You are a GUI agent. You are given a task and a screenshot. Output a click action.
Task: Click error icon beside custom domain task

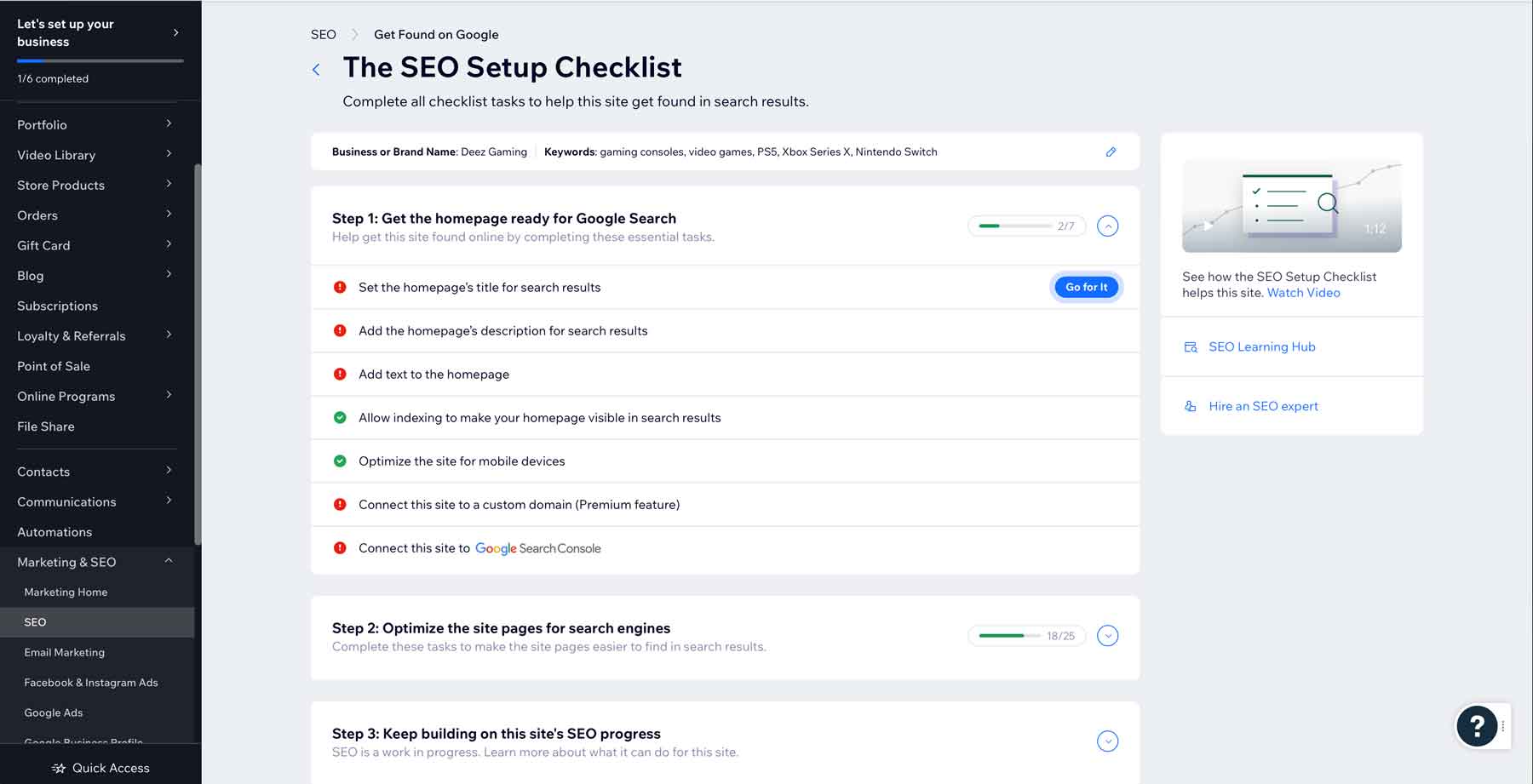(339, 504)
